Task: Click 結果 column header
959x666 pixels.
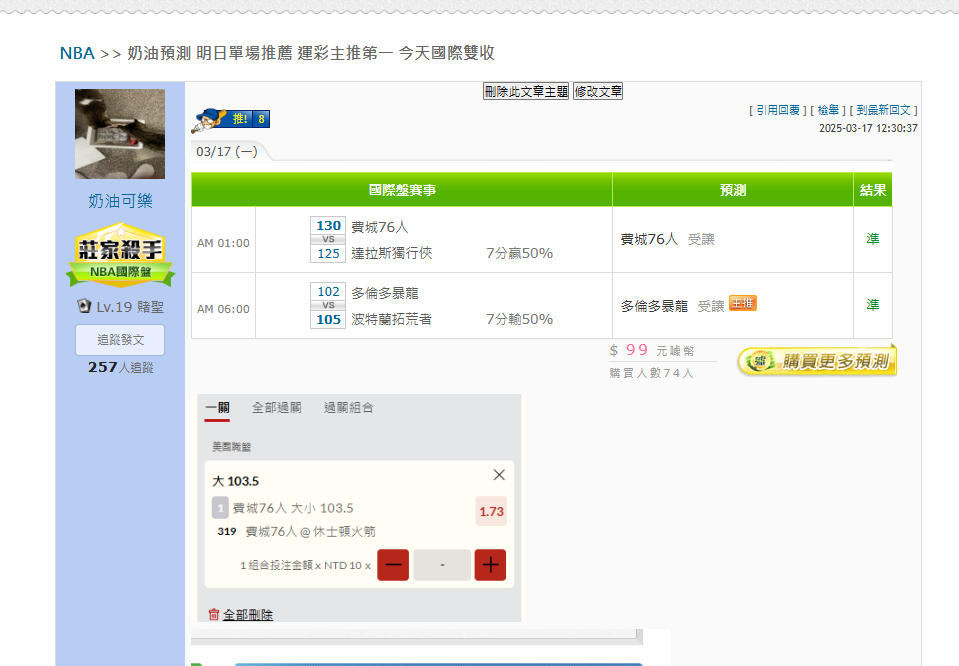Action: tap(873, 190)
